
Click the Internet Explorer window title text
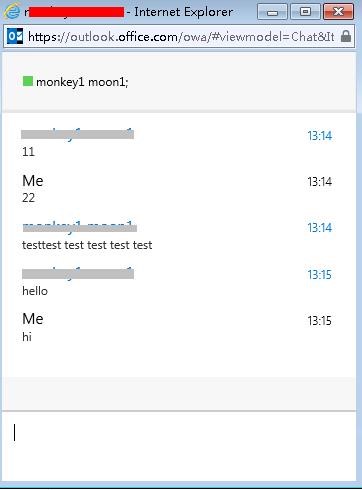(183, 12)
